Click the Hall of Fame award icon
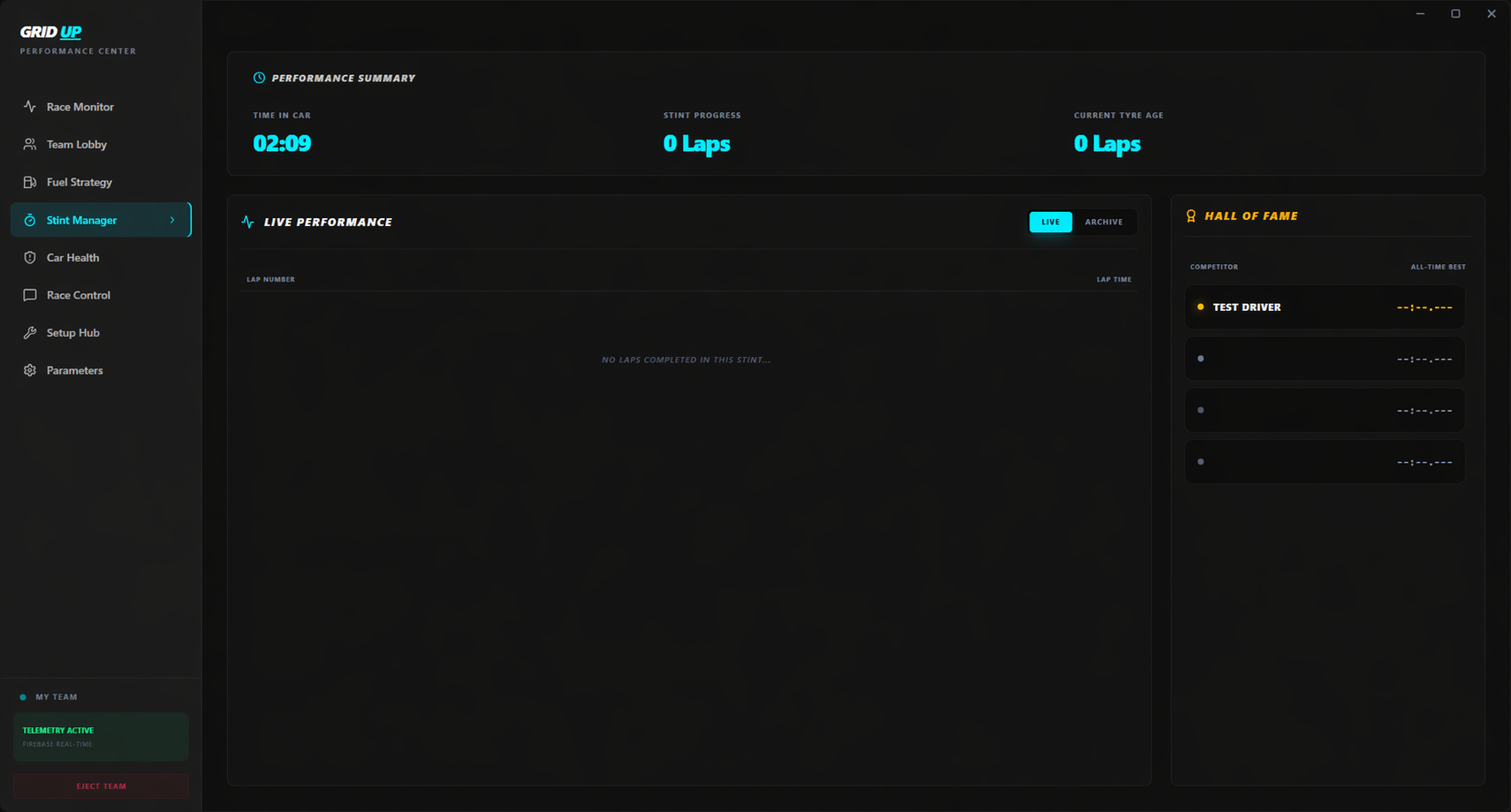 (1191, 216)
